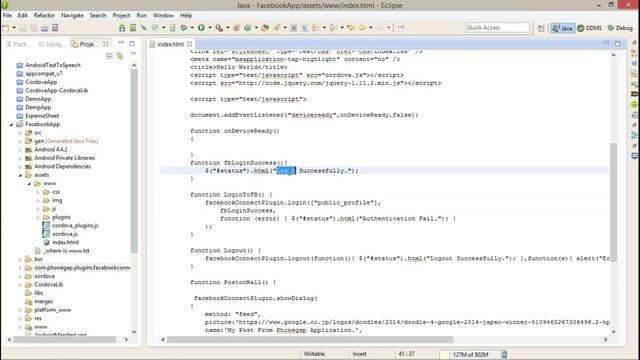Image resolution: width=640 pixels, height=360 pixels.
Task: Click the Open Type folder icon
Action: [265, 28]
